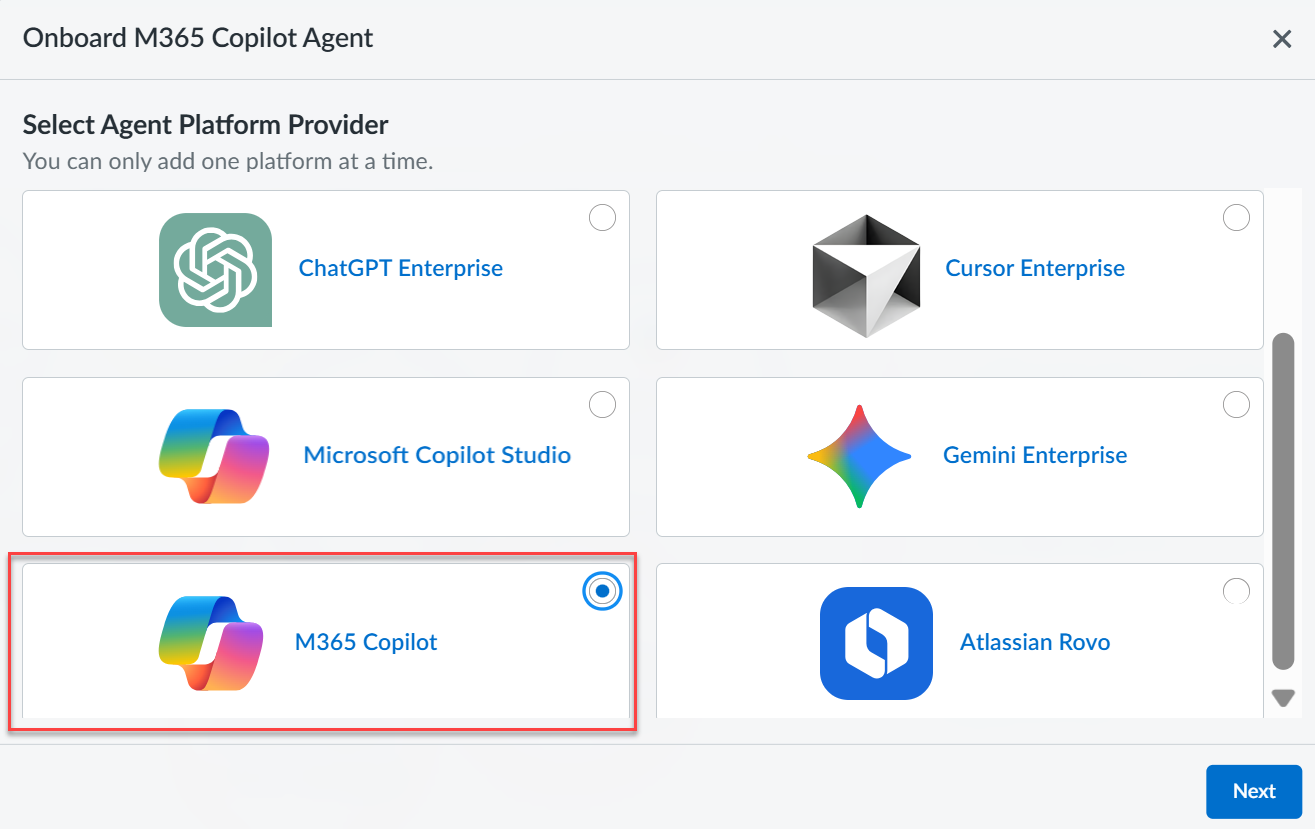The height and width of the screenshot is (829, 1315).
Task: Choose the Atlassian Rovo radio button
Action: 1237,591
